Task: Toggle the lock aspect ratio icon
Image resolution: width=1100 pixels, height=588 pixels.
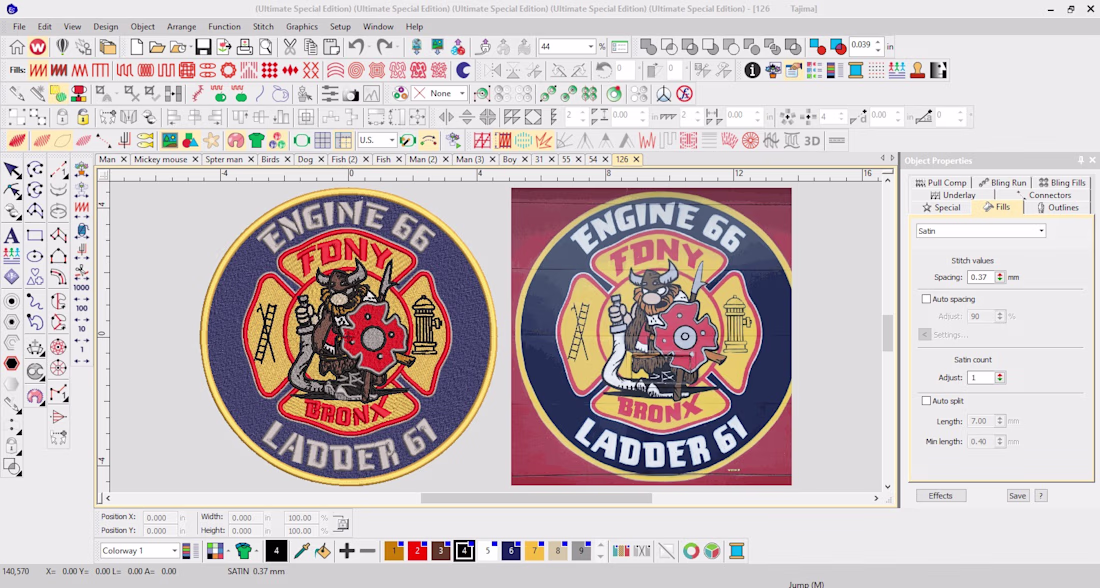Action: click(342, 523)
